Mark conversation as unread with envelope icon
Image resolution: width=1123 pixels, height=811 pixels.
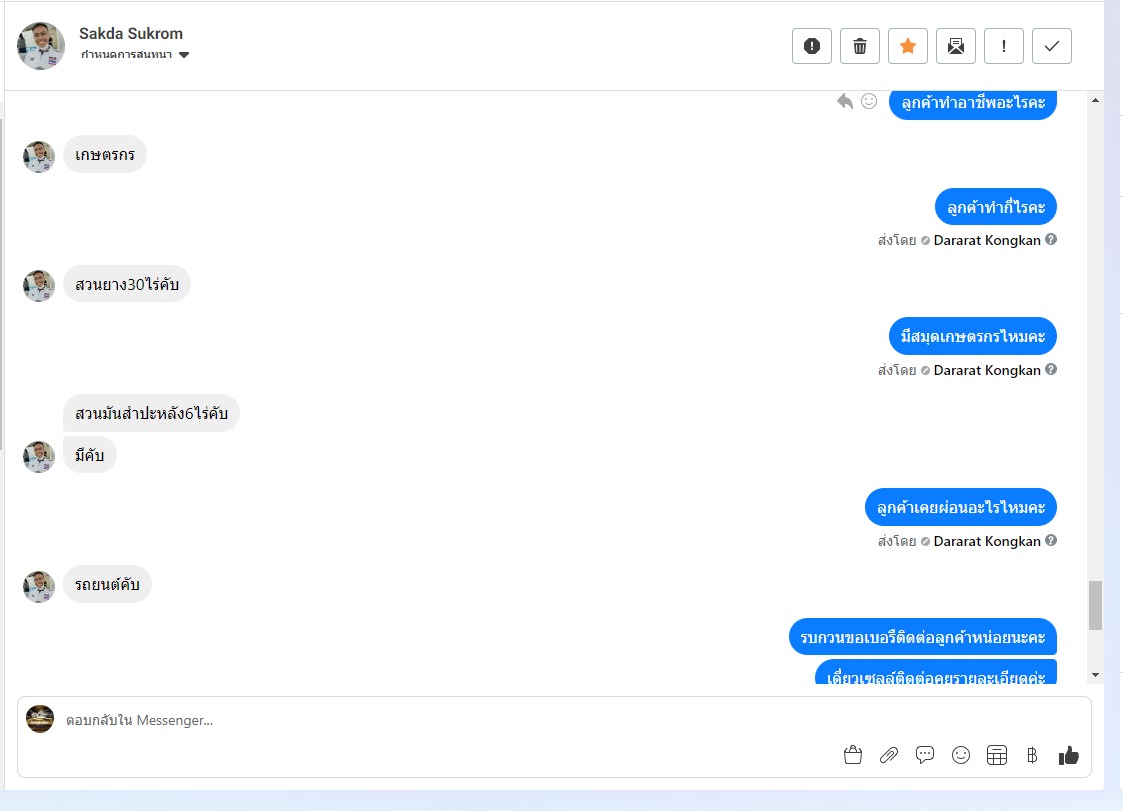click(x=955, y=46)
